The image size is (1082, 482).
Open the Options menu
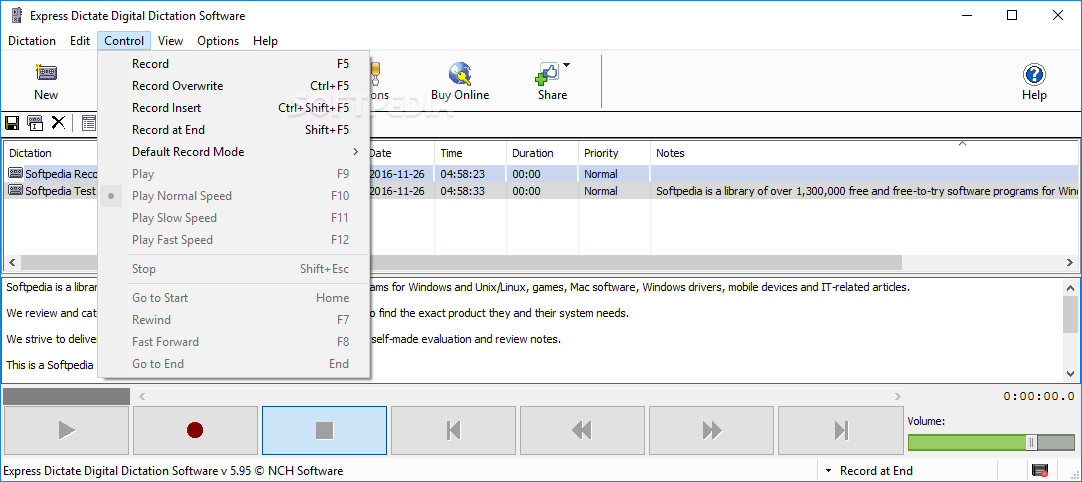click(218, 41)
